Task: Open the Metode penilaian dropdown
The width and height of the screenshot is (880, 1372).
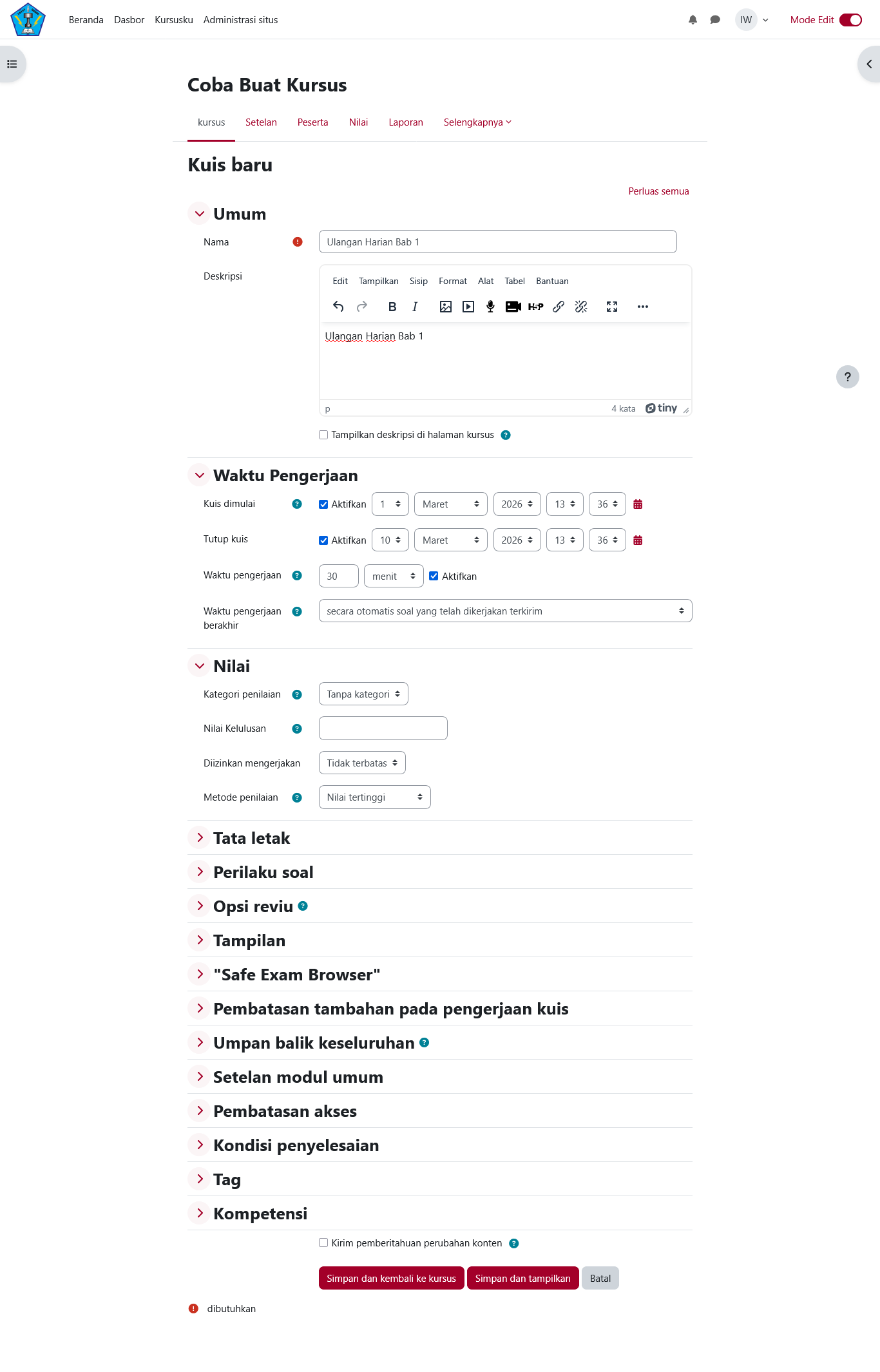Action: [x=374, y=797]
